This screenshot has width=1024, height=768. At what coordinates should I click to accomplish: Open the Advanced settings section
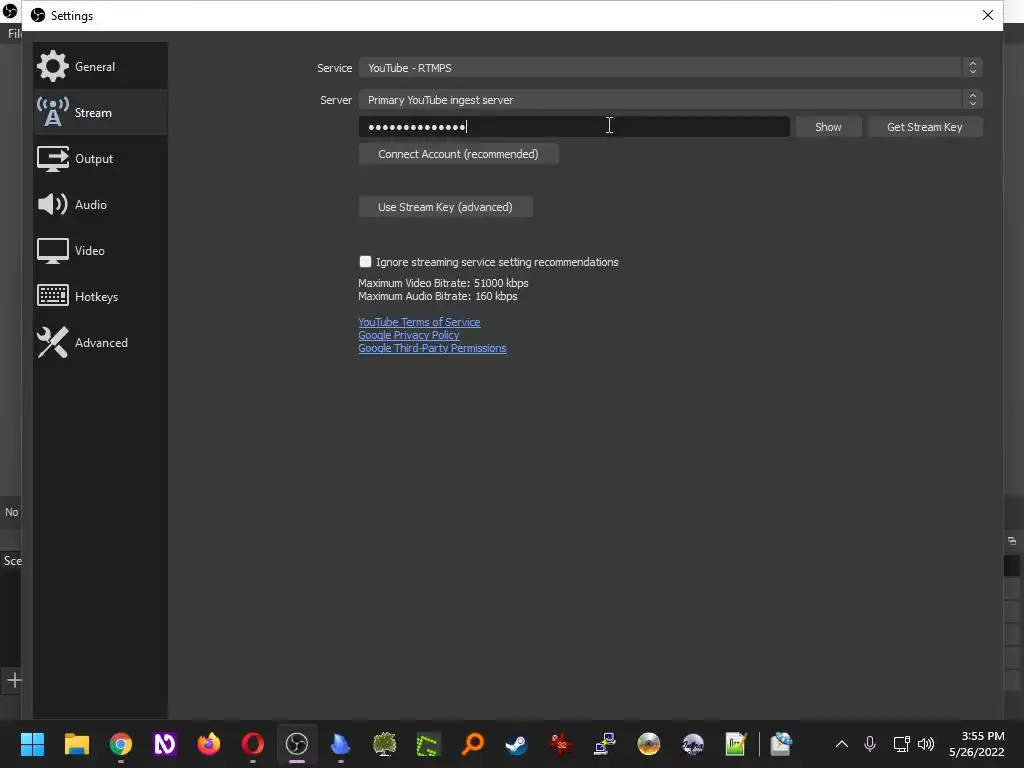[x=101, y=343]
